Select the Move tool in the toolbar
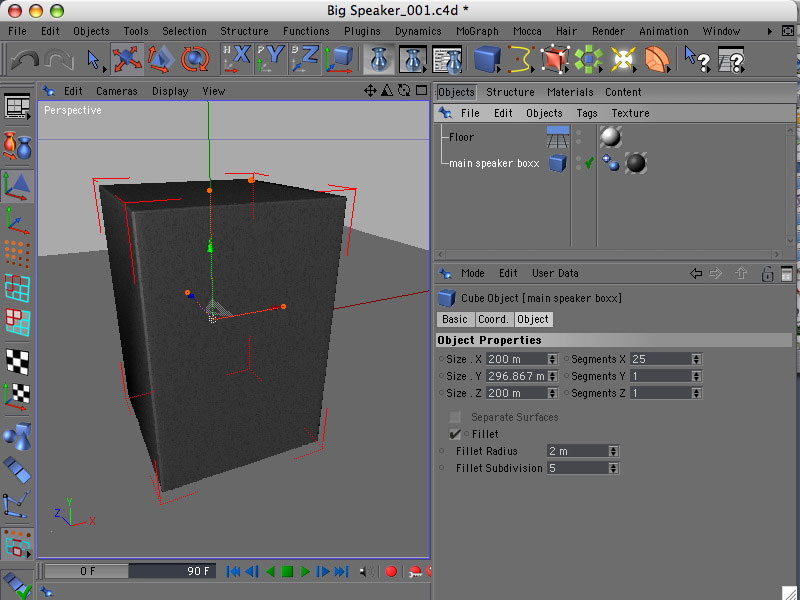The image size is (800, 600). coord(127,60)
